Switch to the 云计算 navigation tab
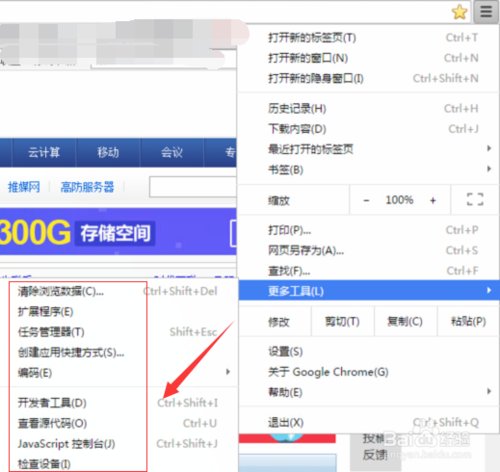 coord(44,152)
